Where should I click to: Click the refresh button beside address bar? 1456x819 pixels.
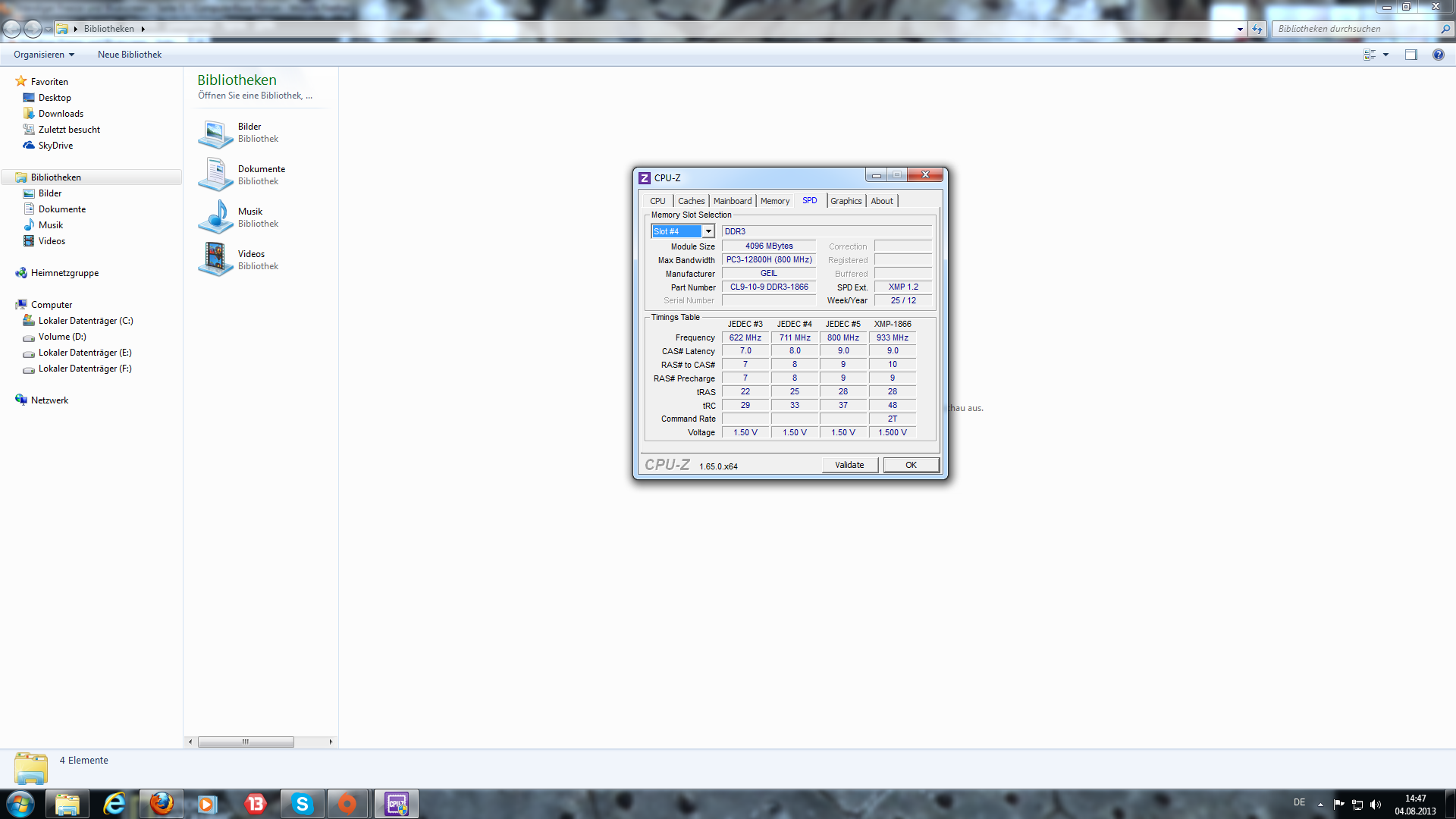1258,30
